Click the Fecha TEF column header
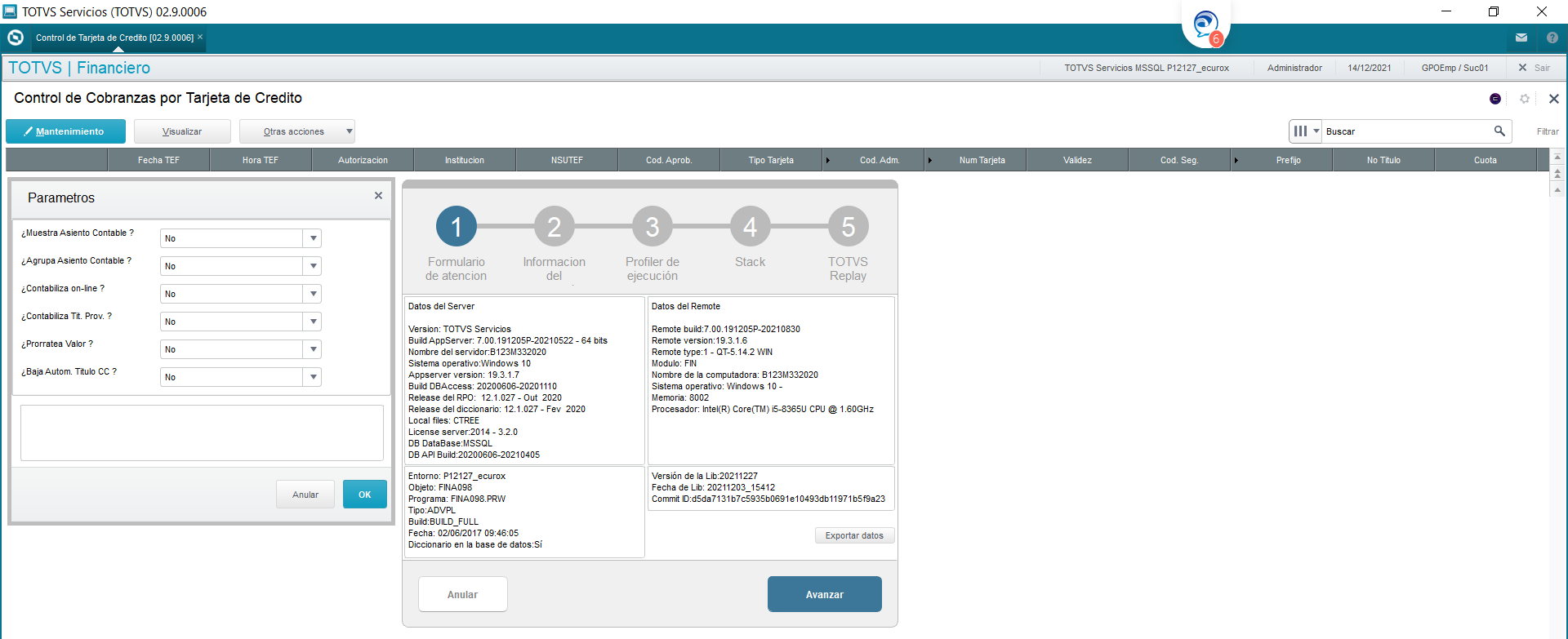Image resolution: width=1568 pixels, height=639 pixels. (x=158, y=160)
